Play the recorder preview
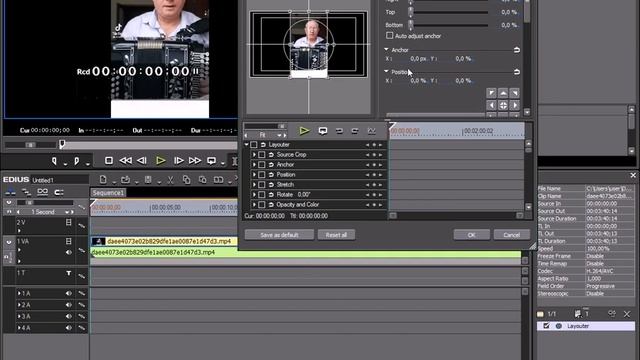Screen dimensions: 640x360 click(x=161, y=161)
